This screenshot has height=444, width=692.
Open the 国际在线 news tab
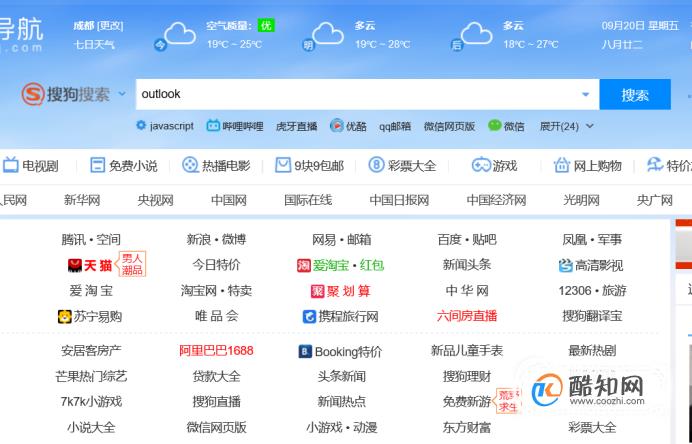(x=308, y=200)
